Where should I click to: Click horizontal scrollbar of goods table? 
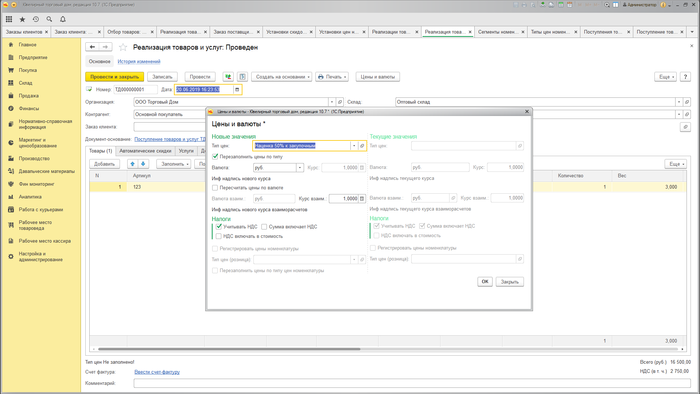229,349
